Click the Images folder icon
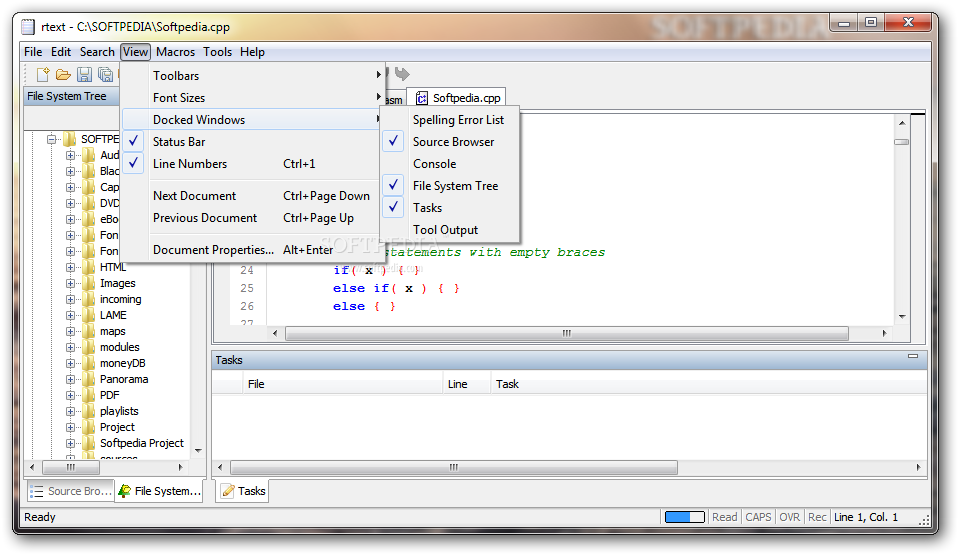This screenshot has width=959, height=555. (x=89, y=283)
